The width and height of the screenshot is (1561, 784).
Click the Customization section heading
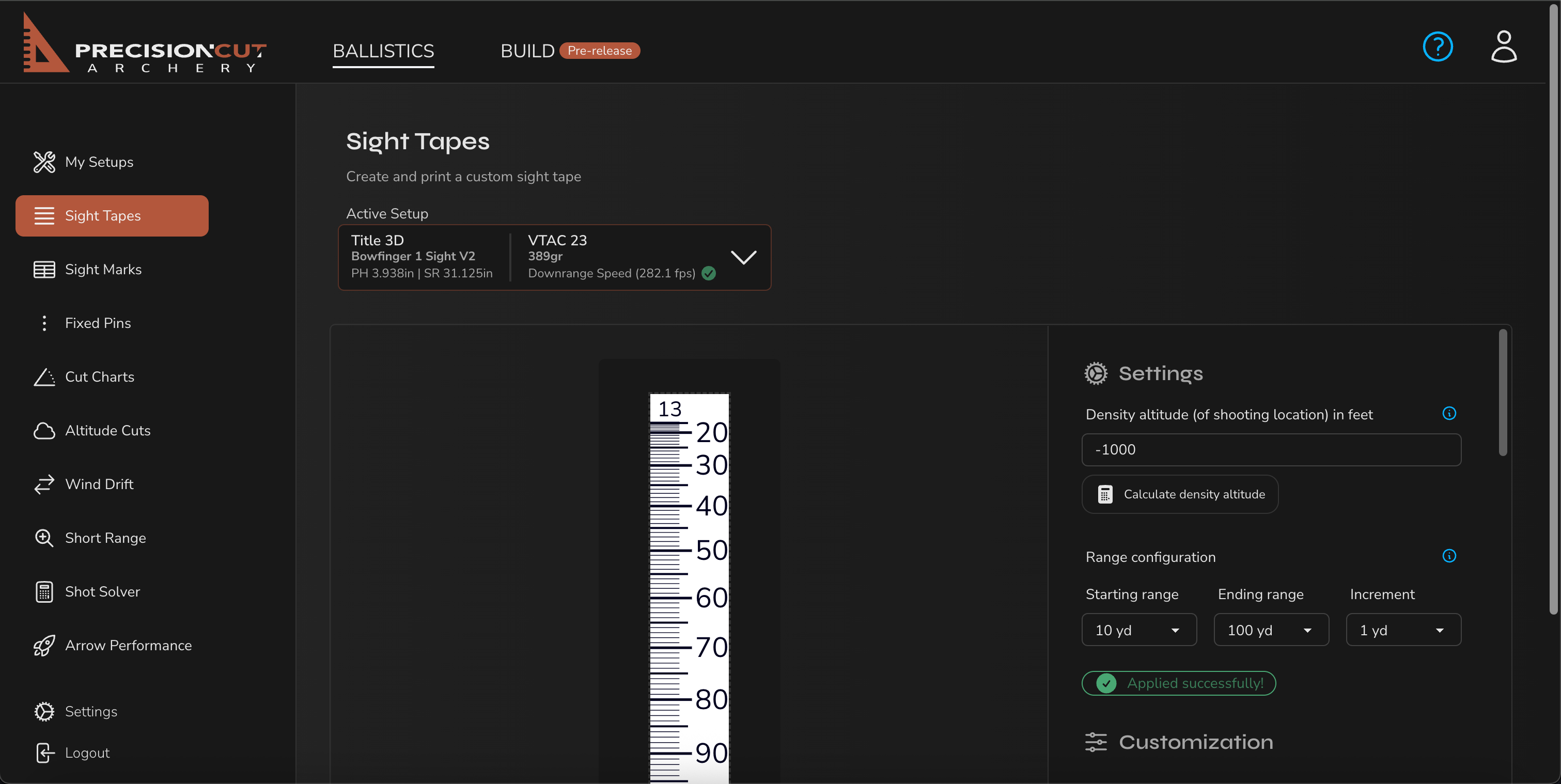pos(1196,742)
